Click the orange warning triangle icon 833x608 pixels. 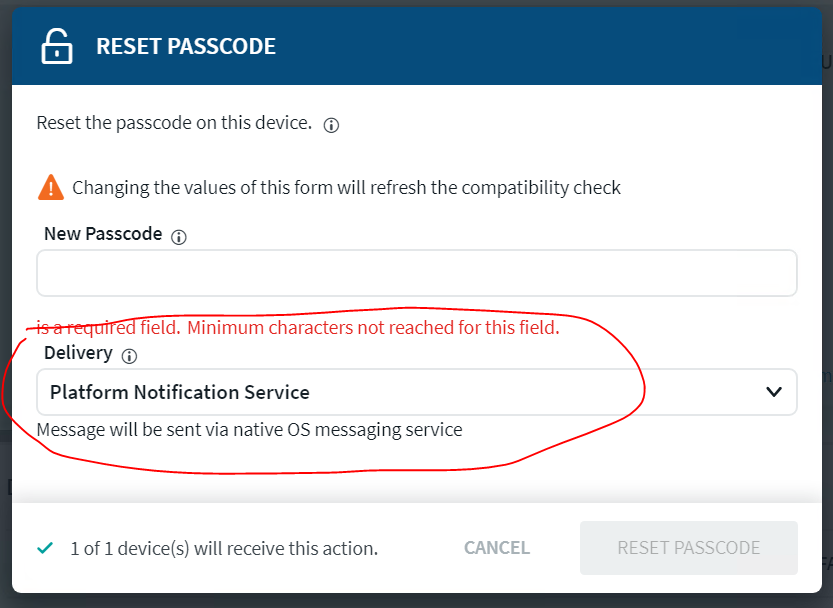(x=50, y=187)
